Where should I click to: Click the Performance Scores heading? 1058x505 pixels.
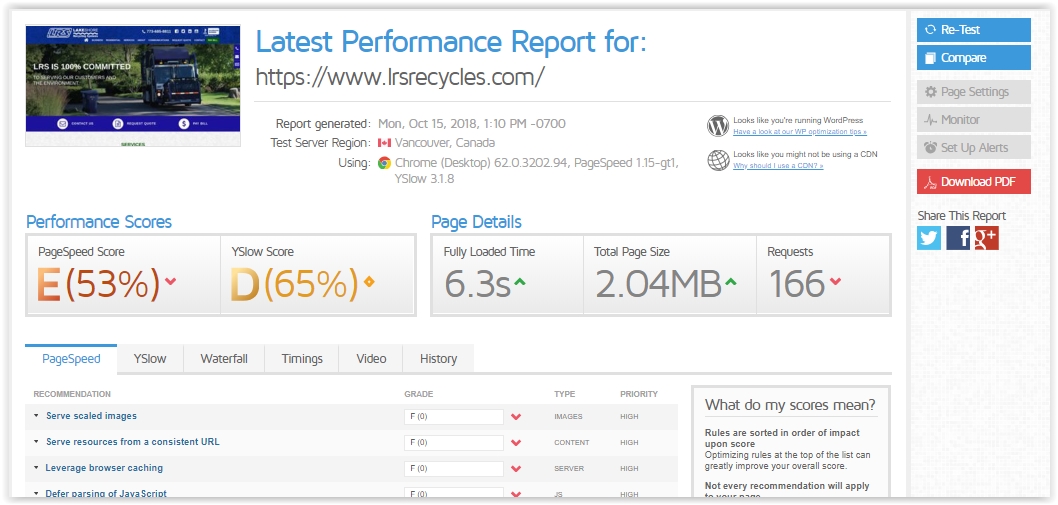[x=99, y=222]
